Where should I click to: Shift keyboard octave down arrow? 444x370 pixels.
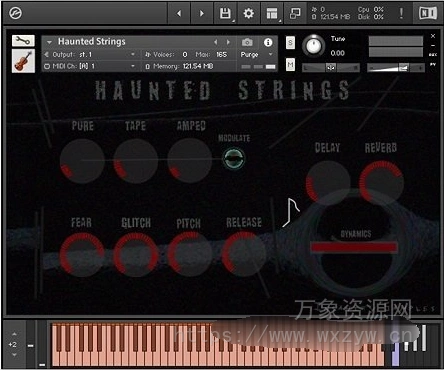14,355
